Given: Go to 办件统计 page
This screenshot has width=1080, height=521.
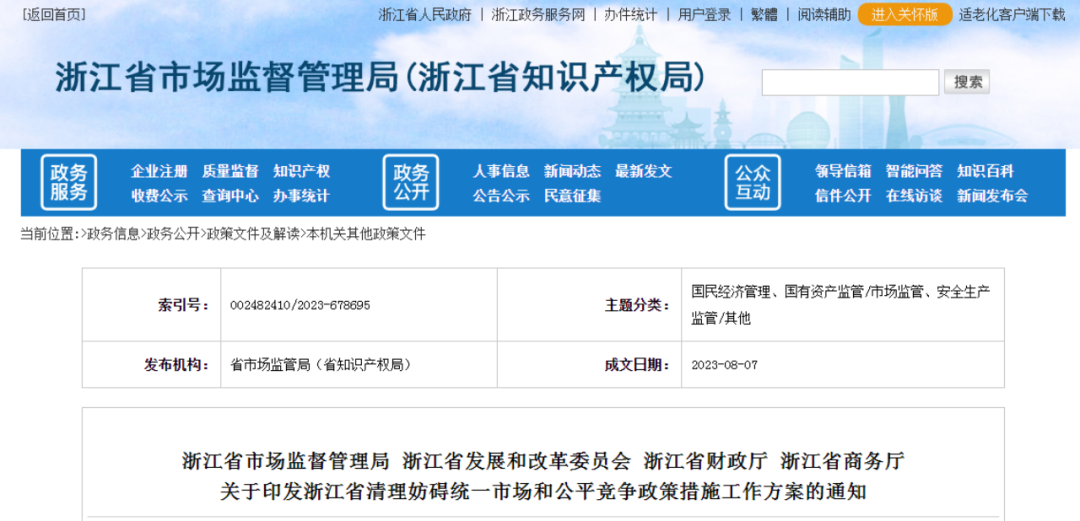Looking at the screenshot, I should (631, 14).
